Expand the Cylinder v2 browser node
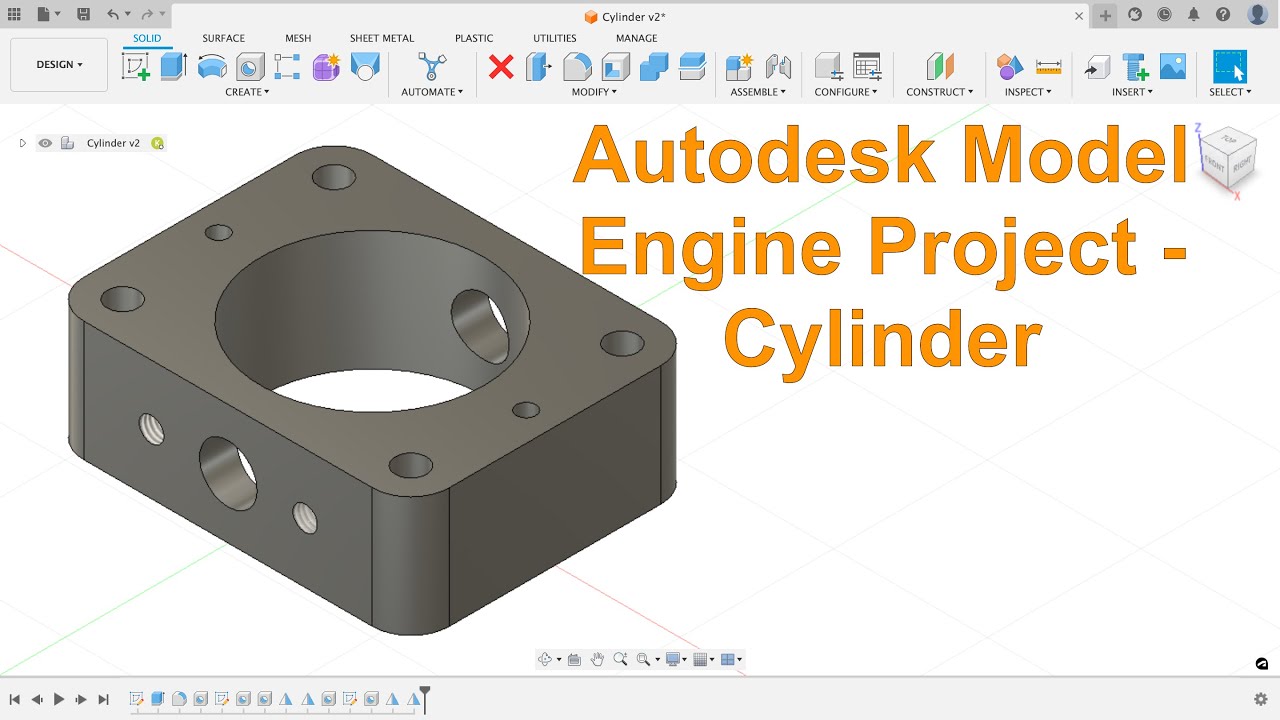The image size is (1280, 720). click(22, 143)
